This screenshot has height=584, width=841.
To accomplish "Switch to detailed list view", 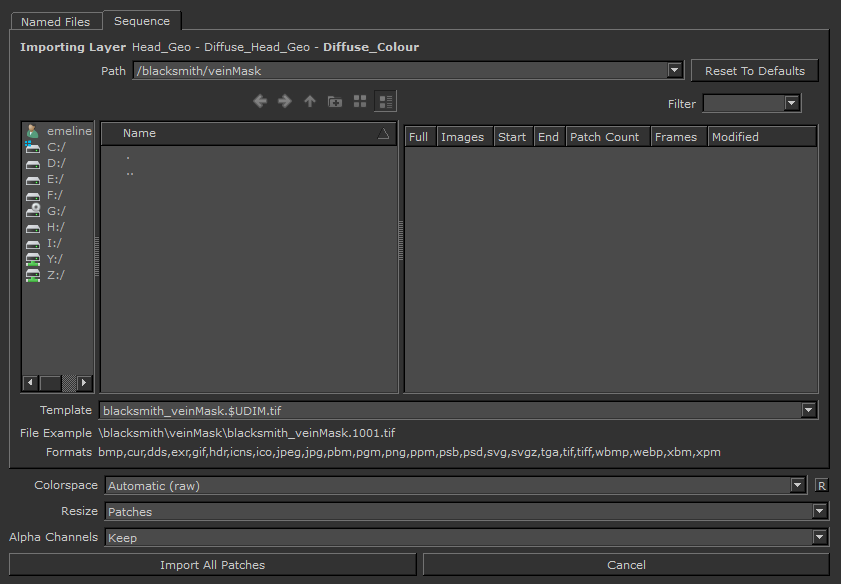I will [x=386, y=101].
